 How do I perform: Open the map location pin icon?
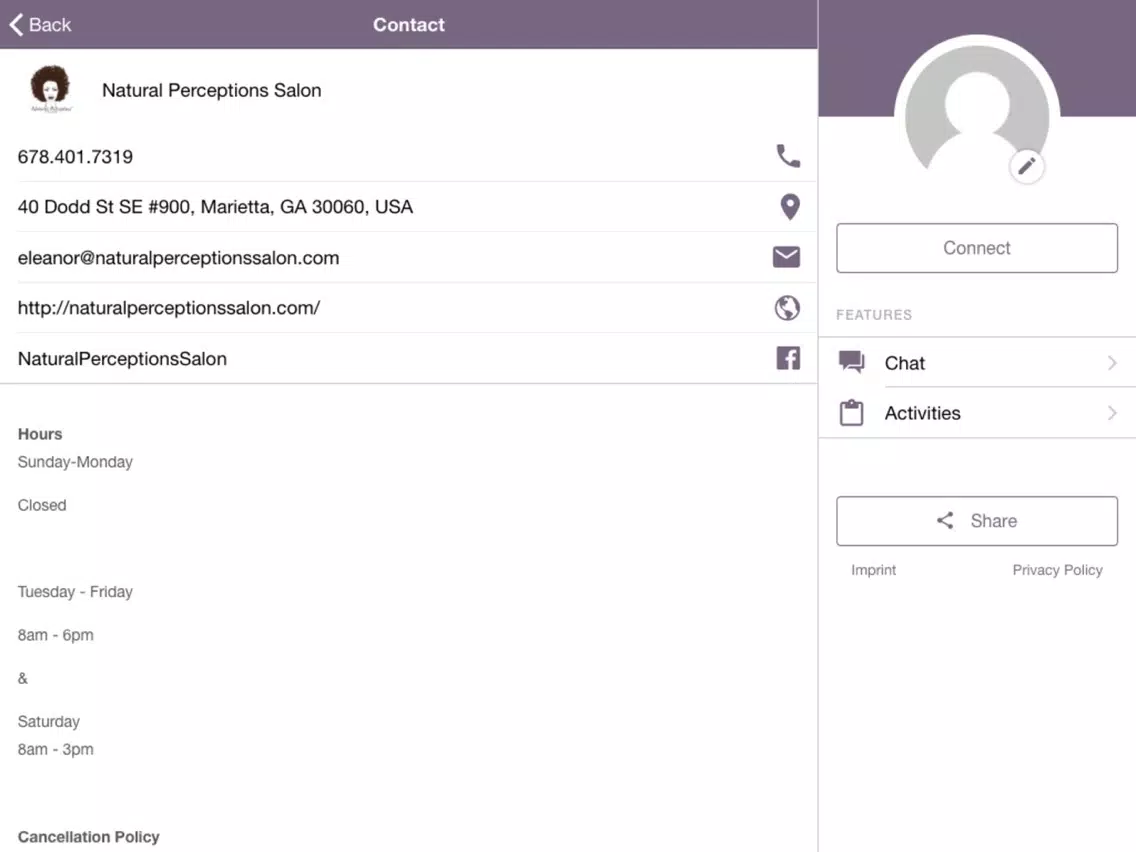click(790, 206)
